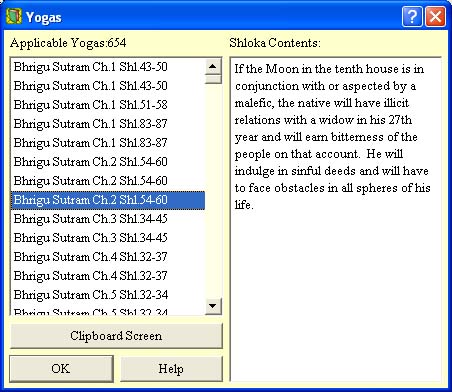
Task: Close the Yogas dialog
Action: 435,16
